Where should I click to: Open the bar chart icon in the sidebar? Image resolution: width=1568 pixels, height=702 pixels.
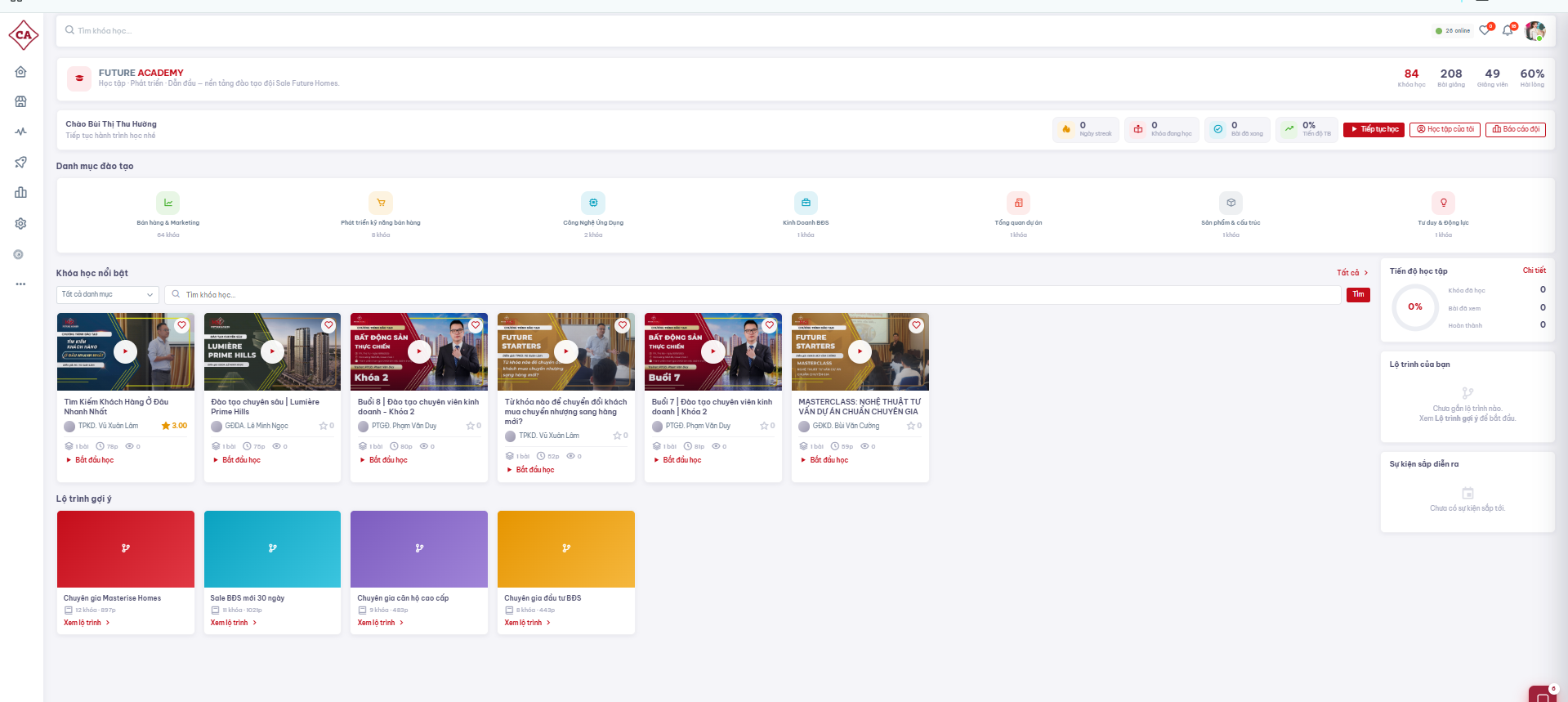pyautogui.click(x=21, y=193)
